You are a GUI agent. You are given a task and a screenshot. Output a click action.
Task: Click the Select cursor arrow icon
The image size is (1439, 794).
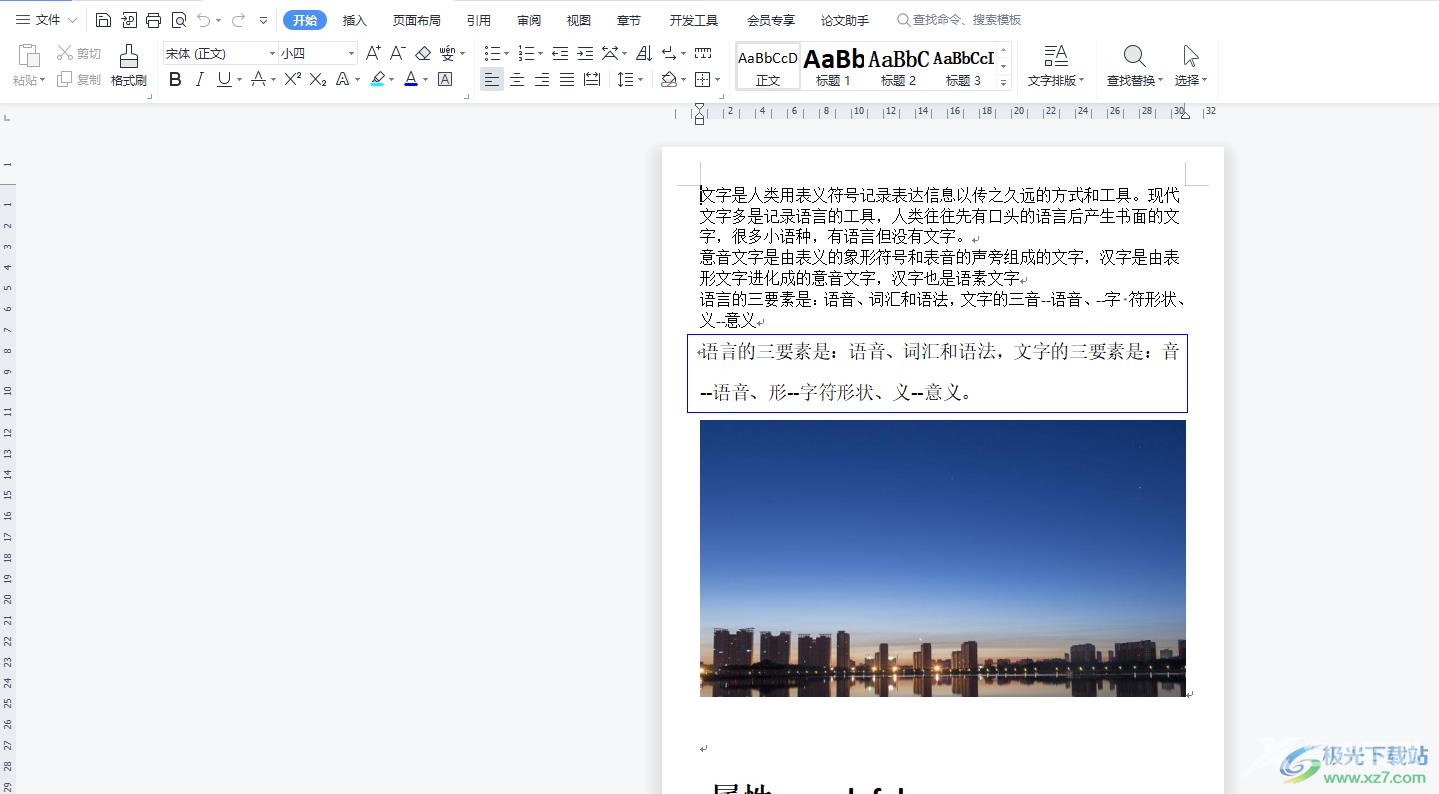coord(1190,56)
